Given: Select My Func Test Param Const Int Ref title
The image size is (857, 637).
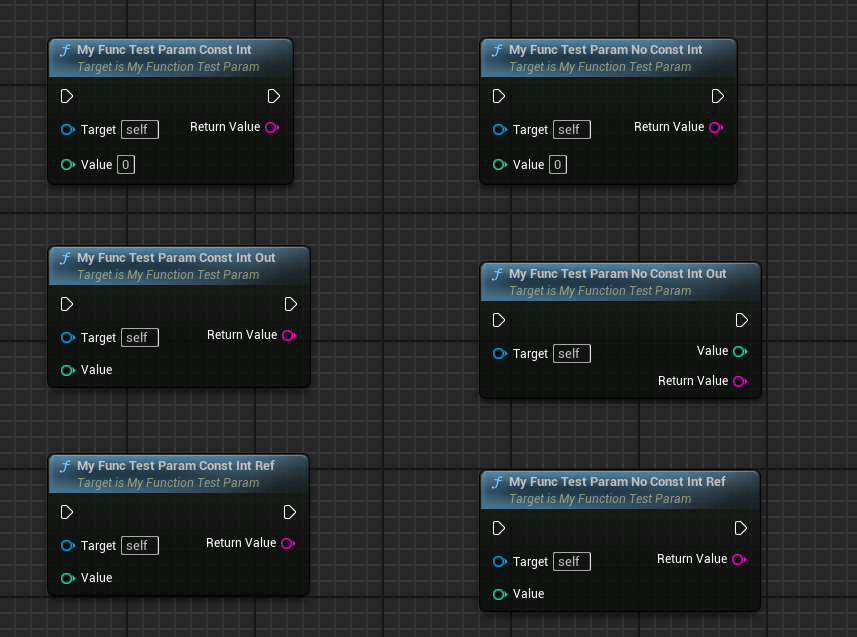Looking at the screenshot, I should (x=175, y=466).
